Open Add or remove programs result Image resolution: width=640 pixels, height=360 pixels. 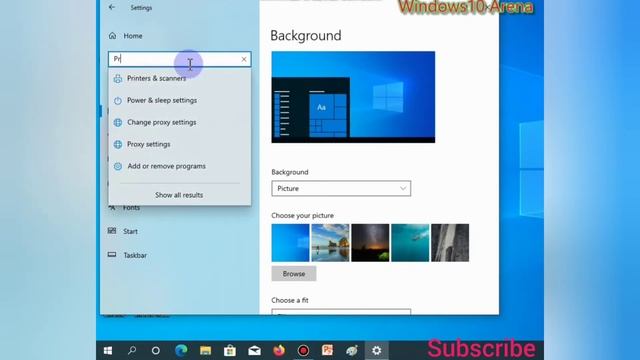[x=180, y=167]
